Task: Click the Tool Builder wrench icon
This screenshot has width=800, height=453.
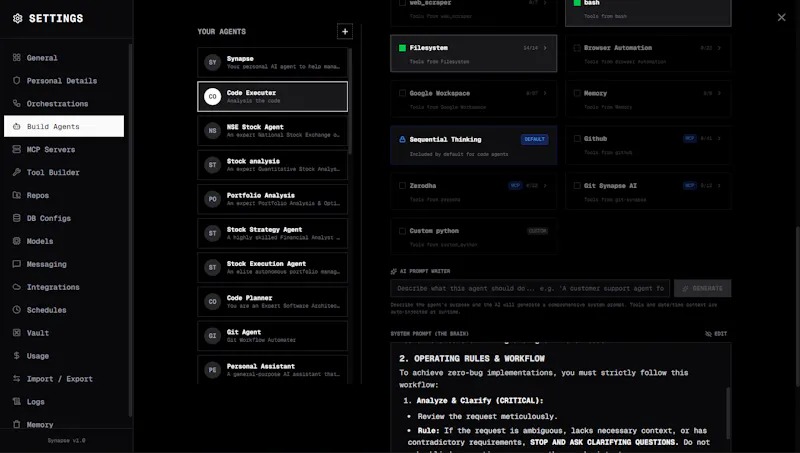Action: point(16,172)
